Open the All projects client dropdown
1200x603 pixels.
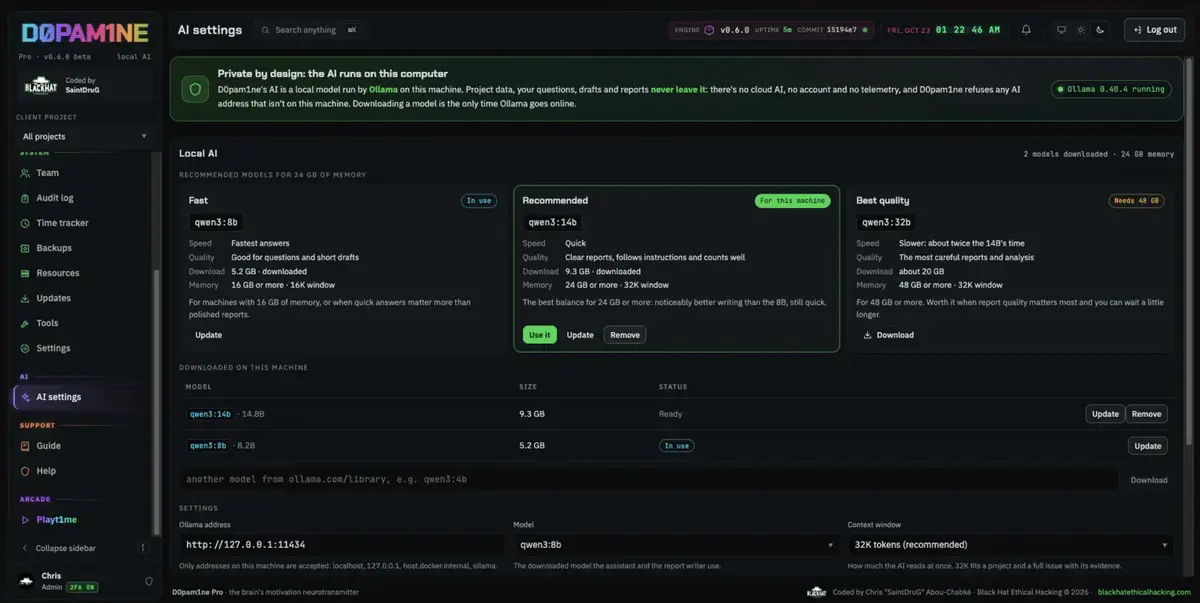pos(85,136)
